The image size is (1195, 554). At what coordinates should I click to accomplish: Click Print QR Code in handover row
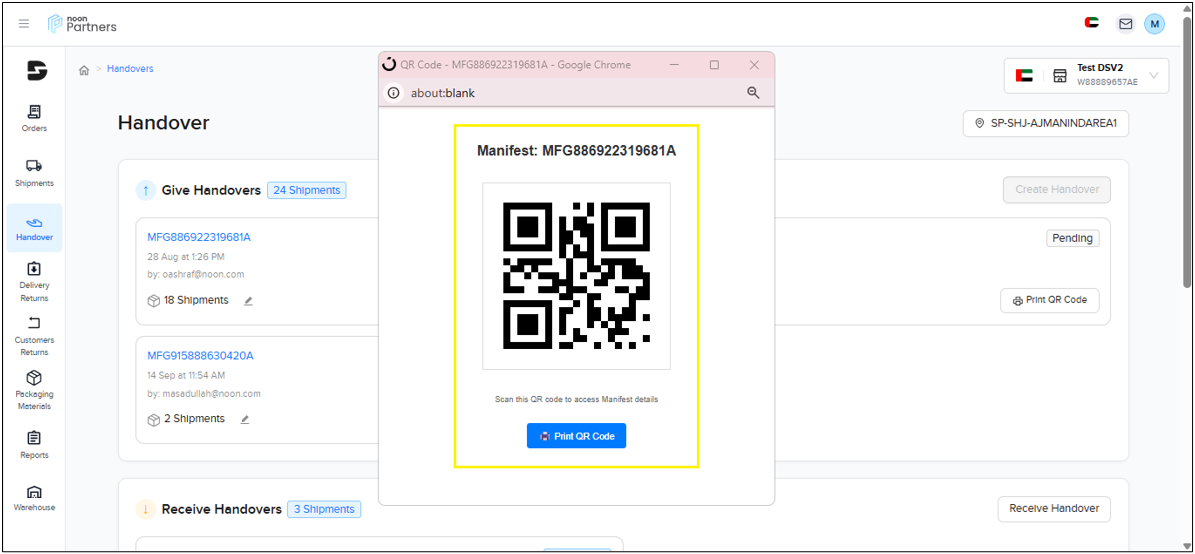click(1049, 300)
